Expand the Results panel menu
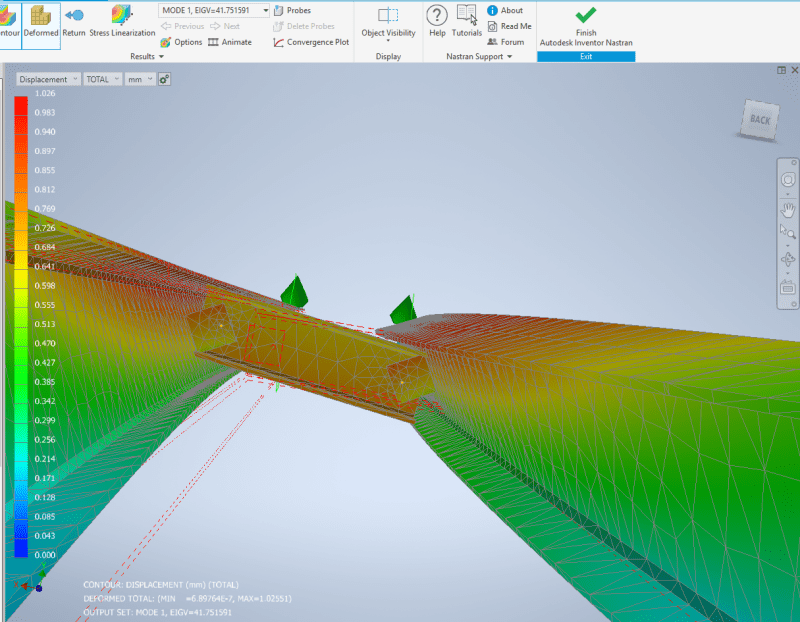Image resolution: width=800 pixels, height=622 pixels. click(x=147, y=56)
